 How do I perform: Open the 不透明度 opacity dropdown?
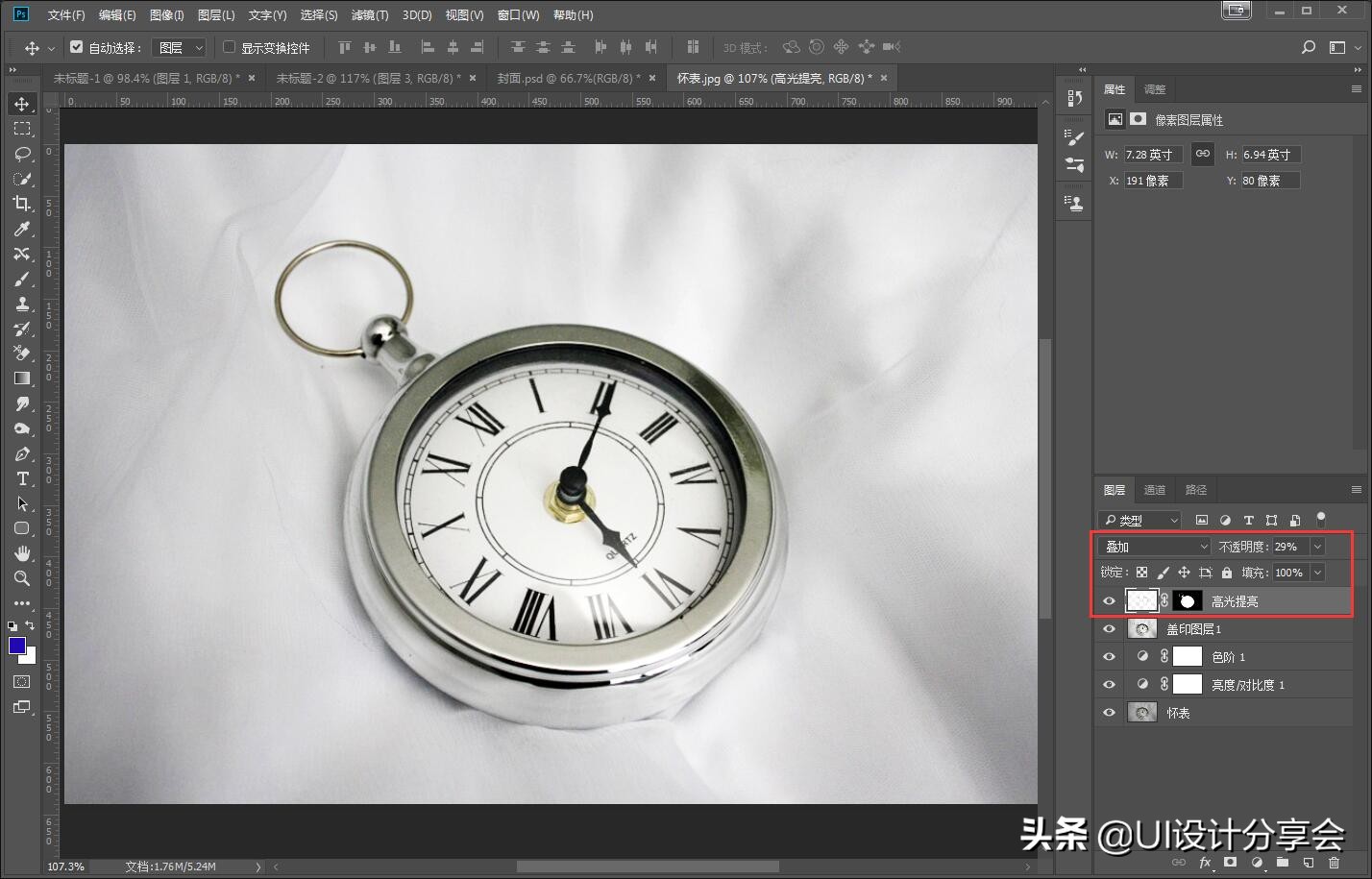click(1316, 546)
